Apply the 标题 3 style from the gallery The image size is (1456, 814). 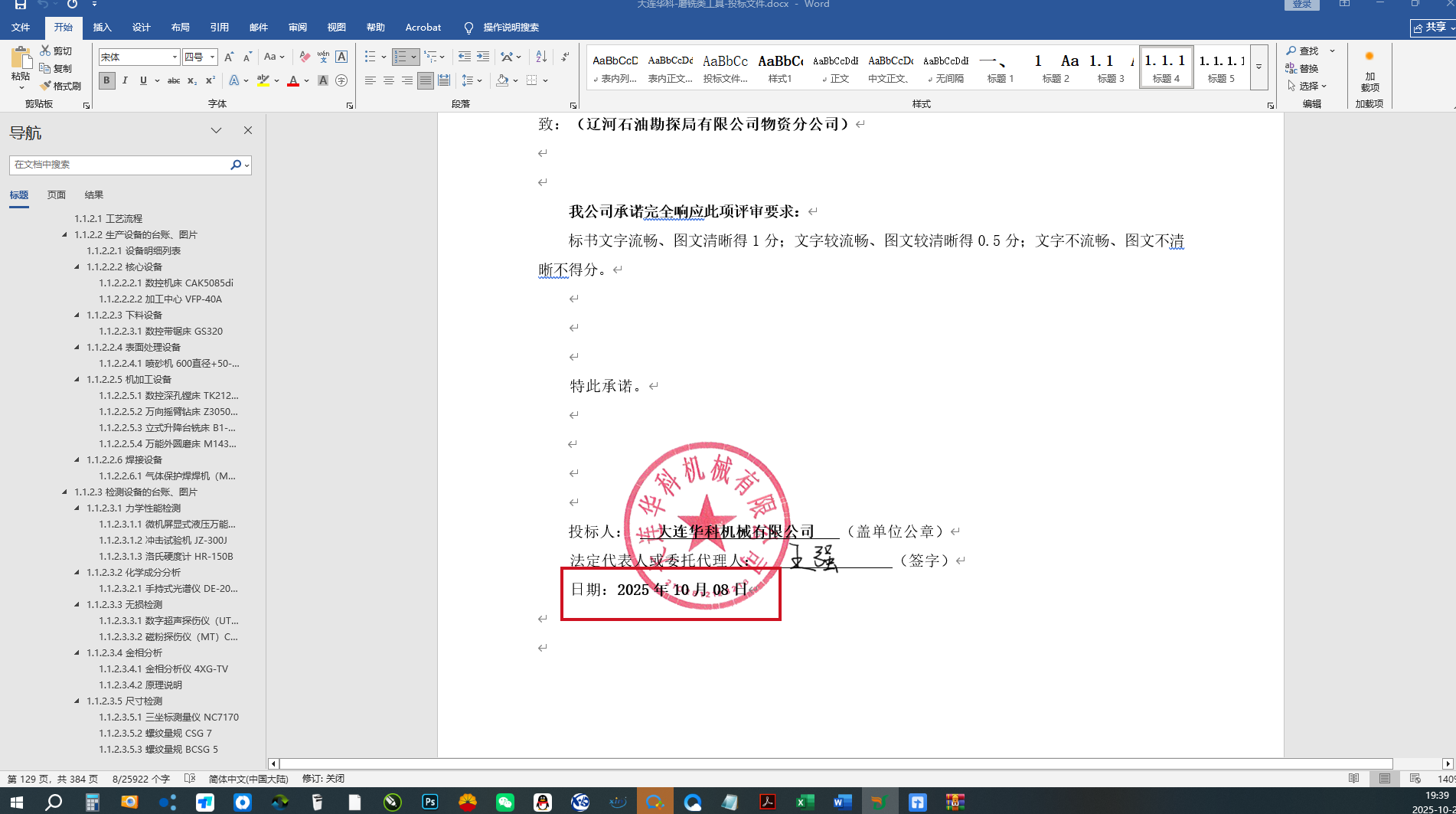(1111, 67)
